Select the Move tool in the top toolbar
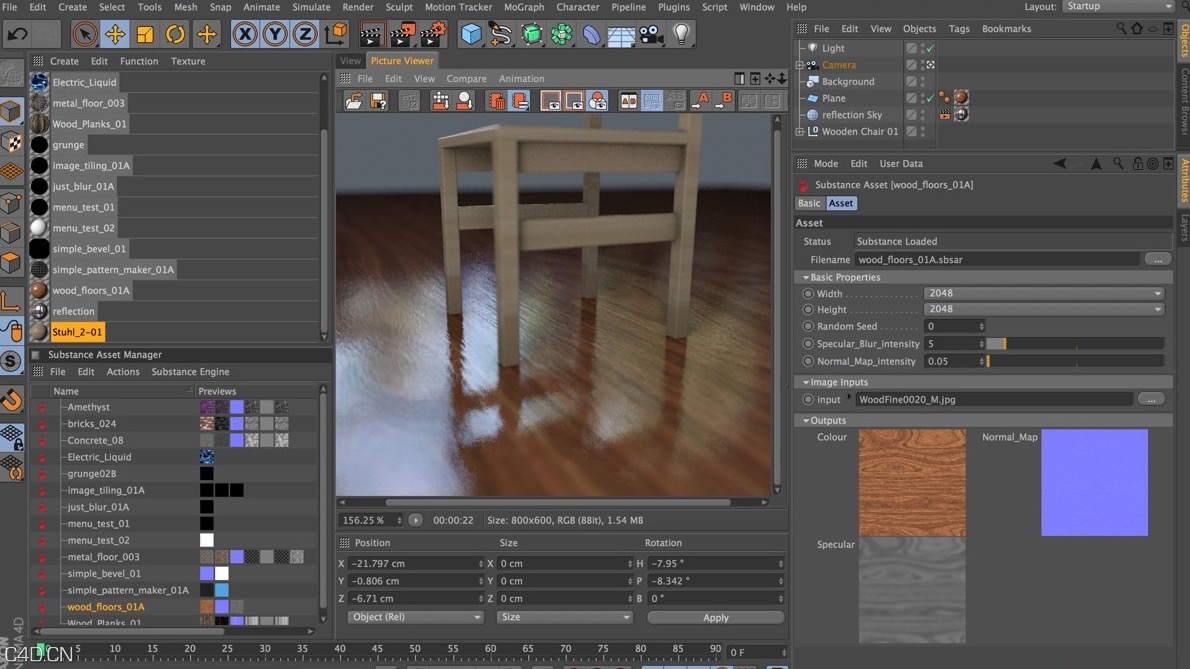 (116, 34)
